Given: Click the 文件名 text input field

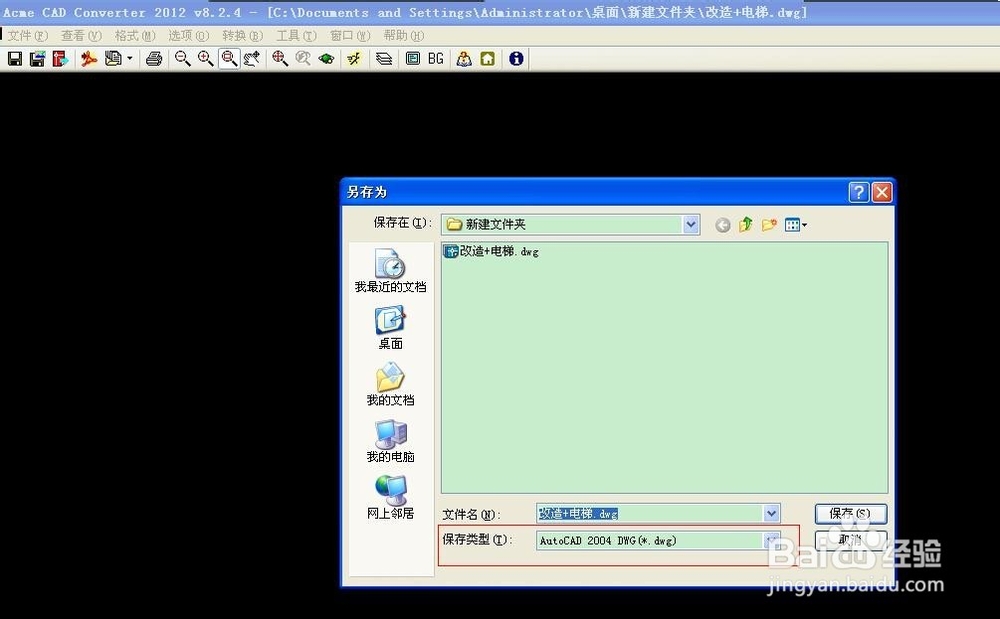Looking at the screenshot, I should pos(650,513).
